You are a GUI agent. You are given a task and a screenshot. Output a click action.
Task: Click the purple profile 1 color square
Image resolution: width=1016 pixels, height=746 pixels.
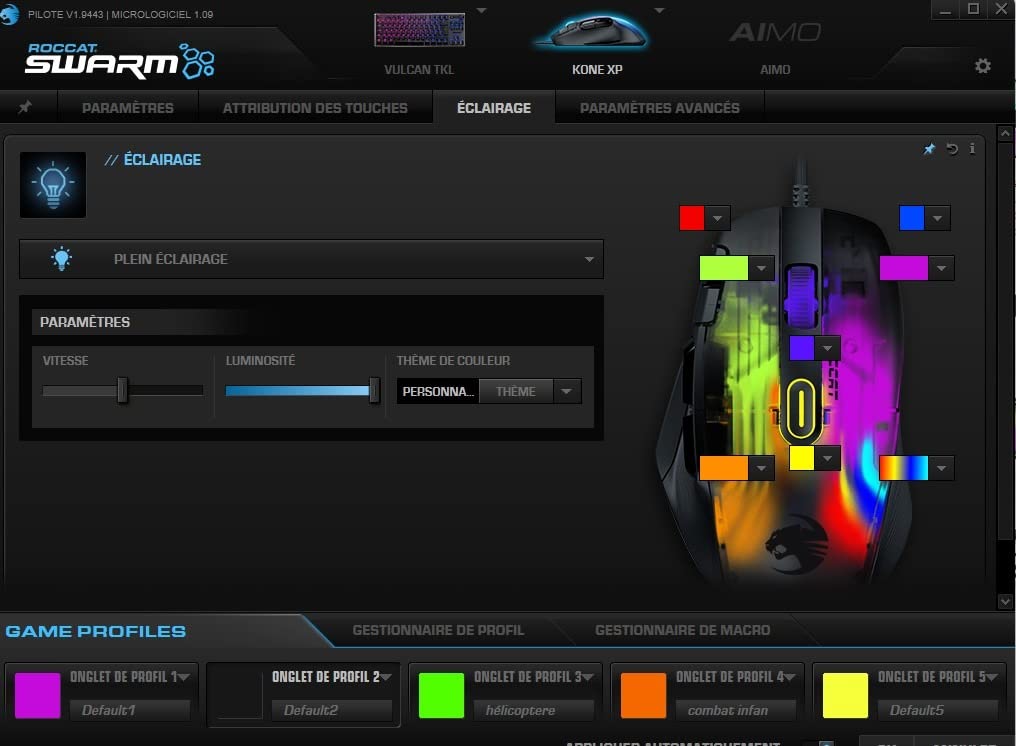click(38, 695)
